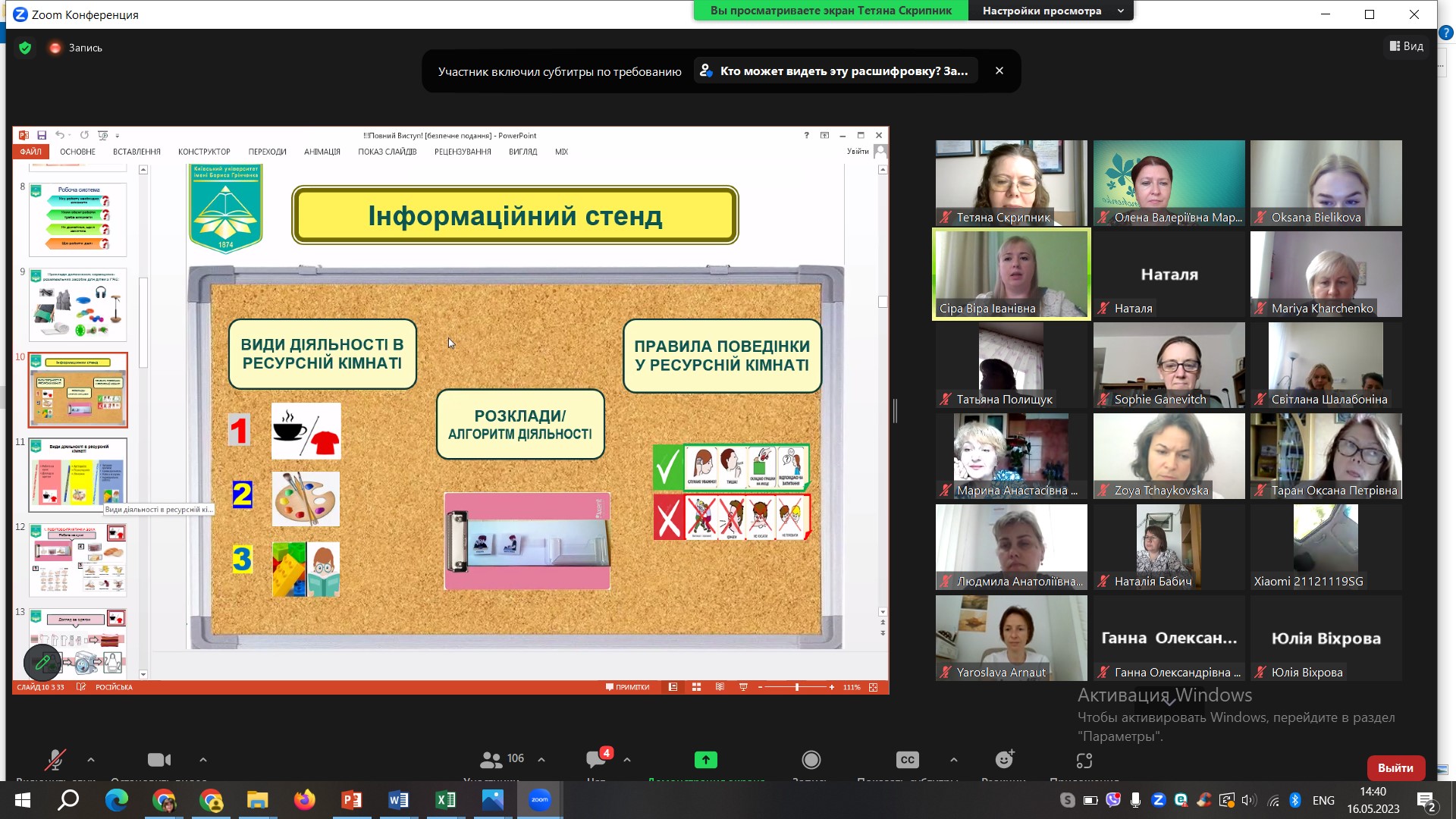
Task: Open the Вид view button
Action: click(x=1406, y=46)
